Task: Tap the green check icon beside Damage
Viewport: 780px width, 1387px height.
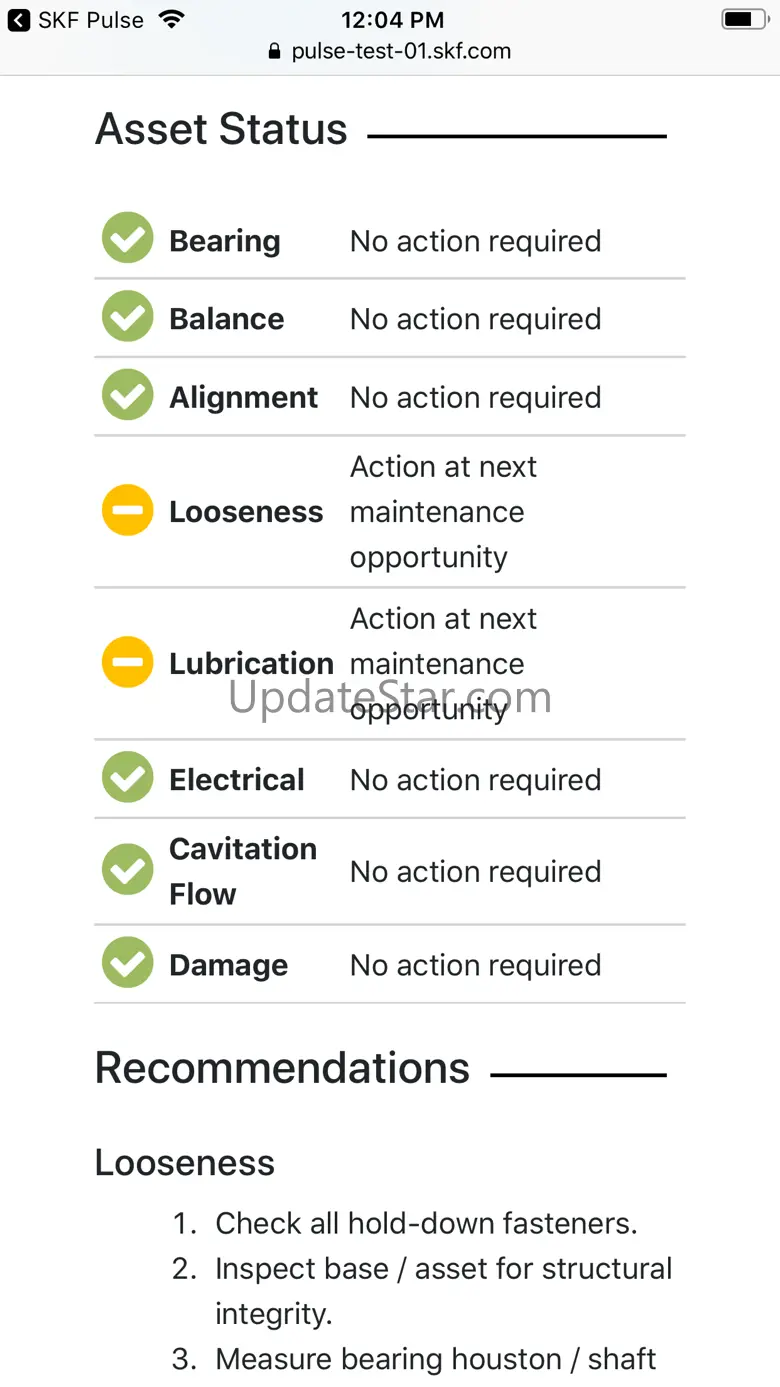Action: tap(128, 962)
